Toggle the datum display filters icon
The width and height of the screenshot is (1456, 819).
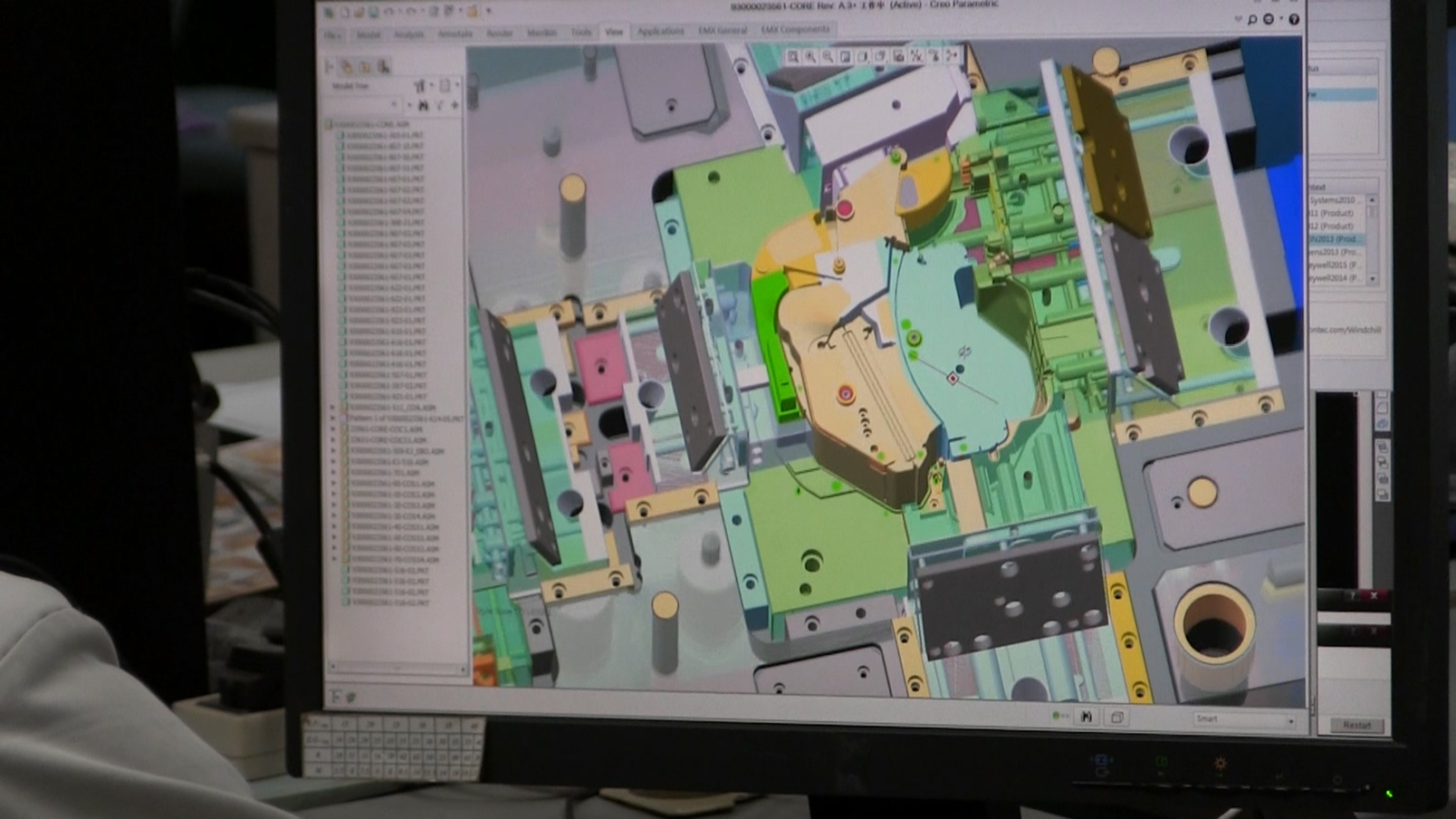pos(916,56)
